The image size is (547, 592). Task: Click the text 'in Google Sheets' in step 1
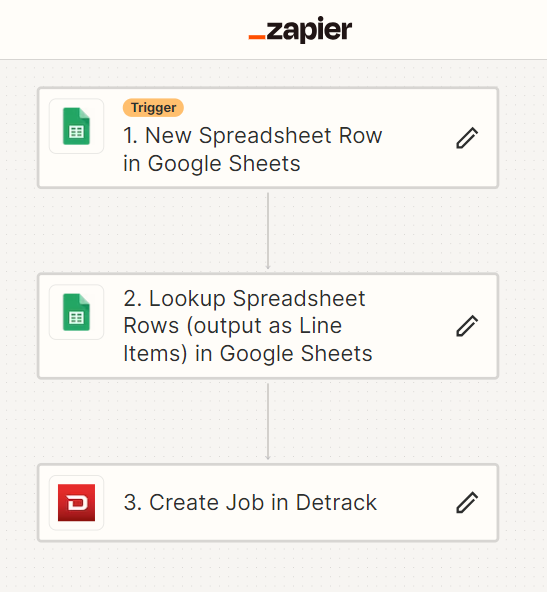(x=212, y=164)
